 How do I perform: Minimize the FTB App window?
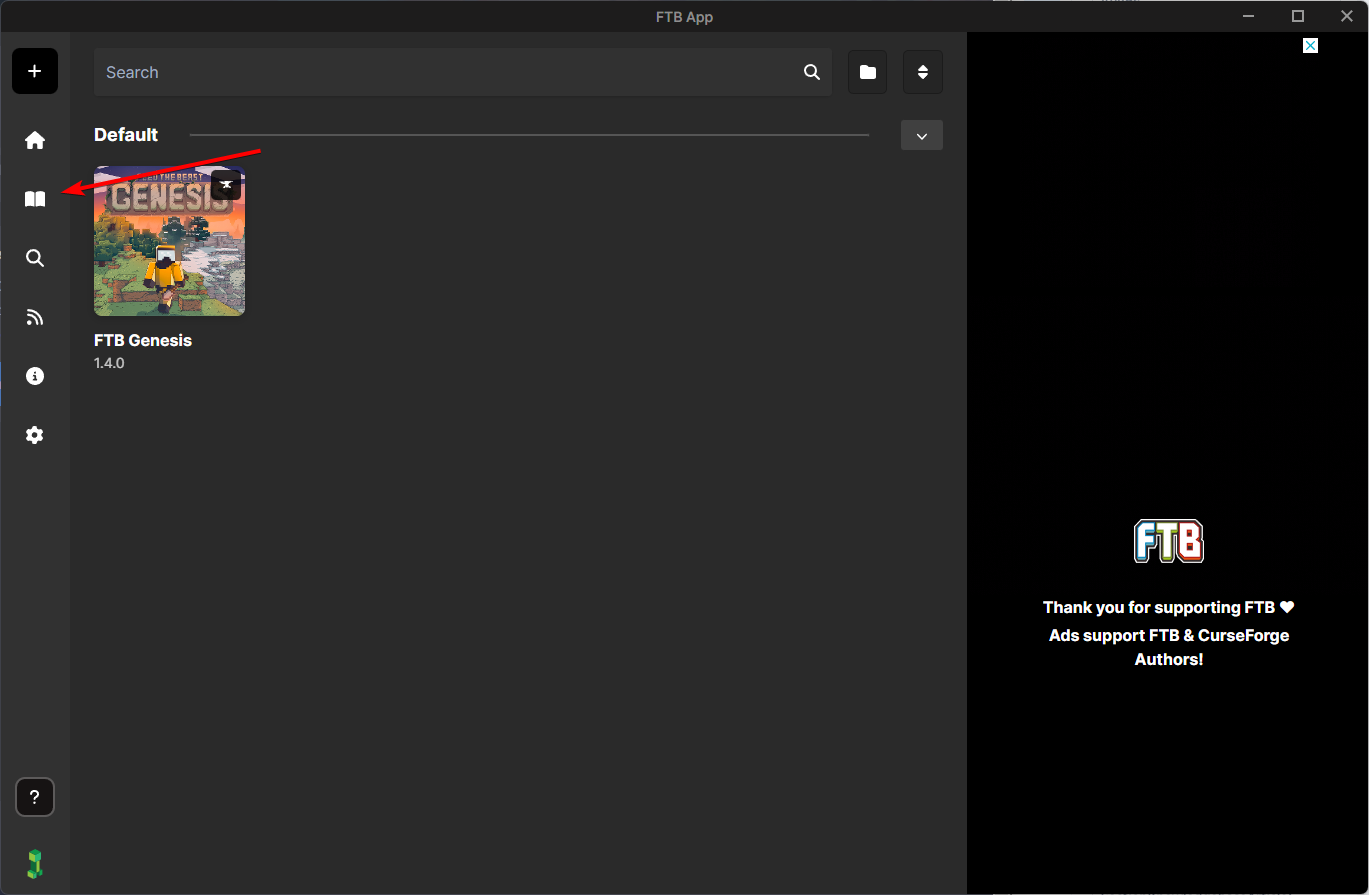point(1249,16)
